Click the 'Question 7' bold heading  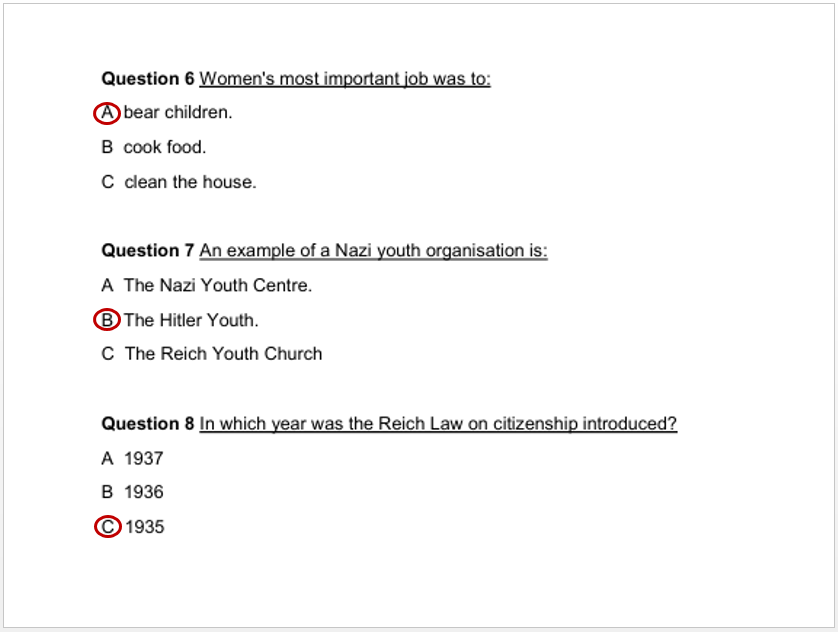(x=148, y=251)
